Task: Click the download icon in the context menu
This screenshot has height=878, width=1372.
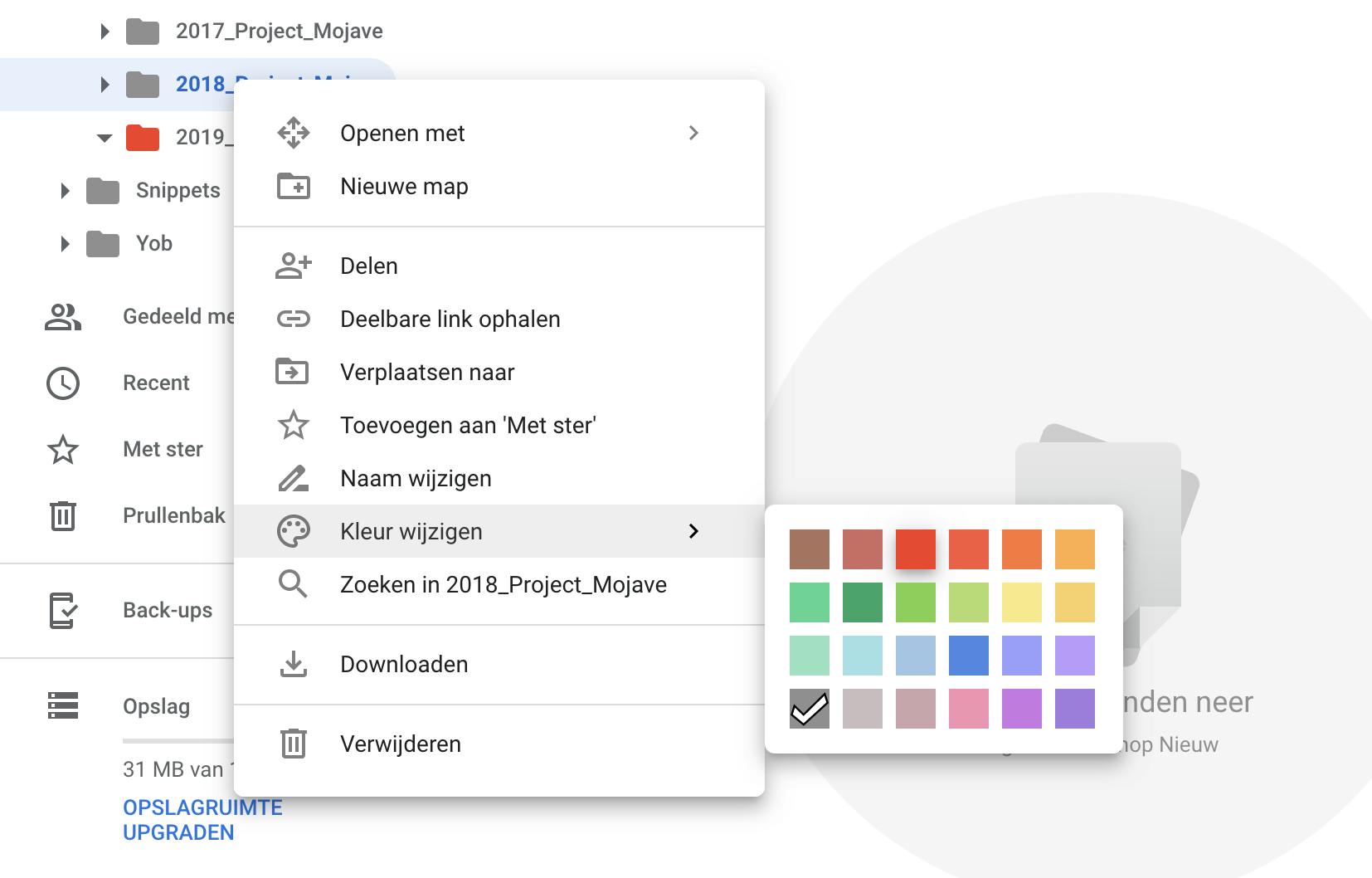Action: [x=293, y=665]
